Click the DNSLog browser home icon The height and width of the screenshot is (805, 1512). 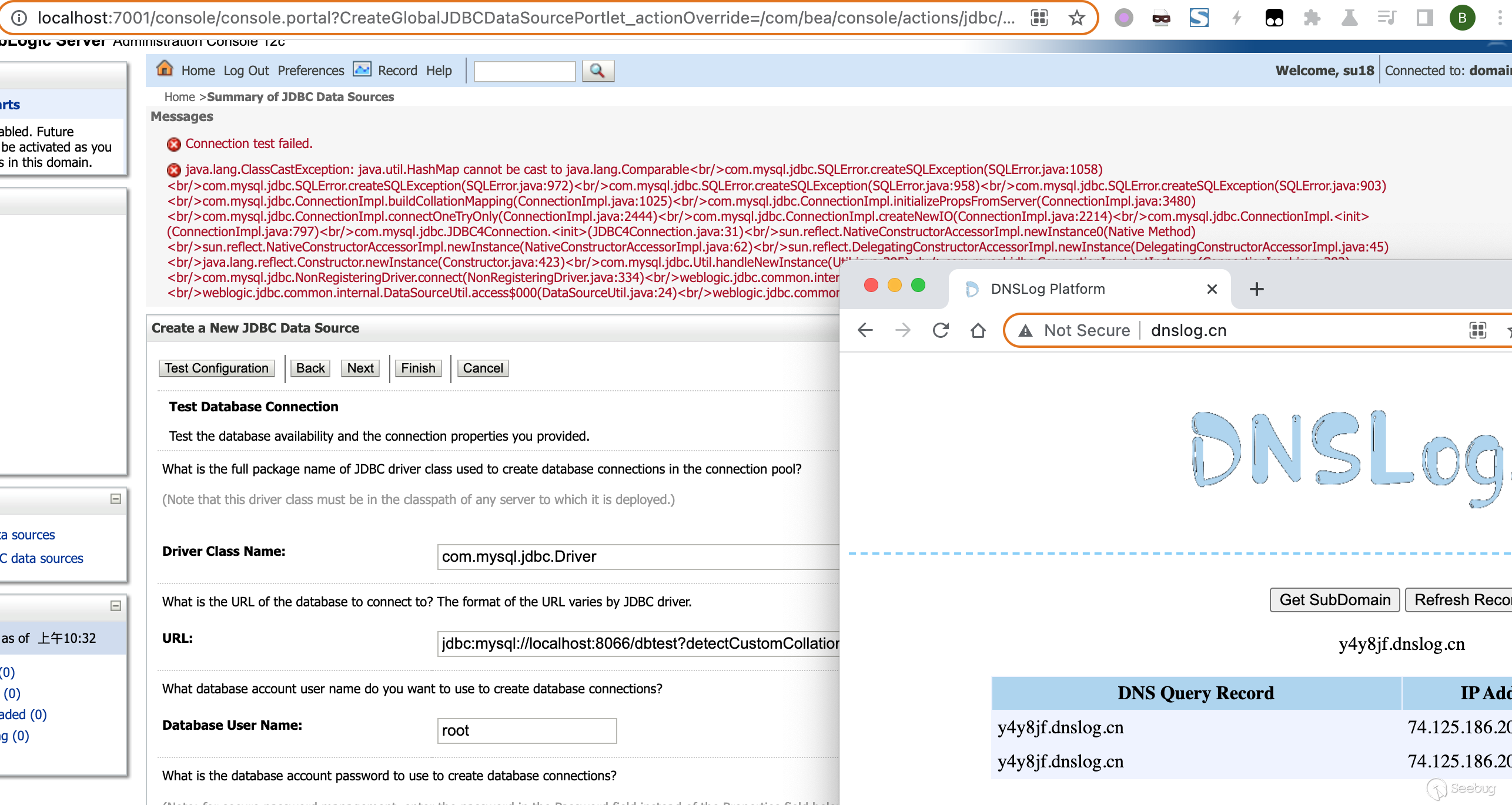coord(978,330)
